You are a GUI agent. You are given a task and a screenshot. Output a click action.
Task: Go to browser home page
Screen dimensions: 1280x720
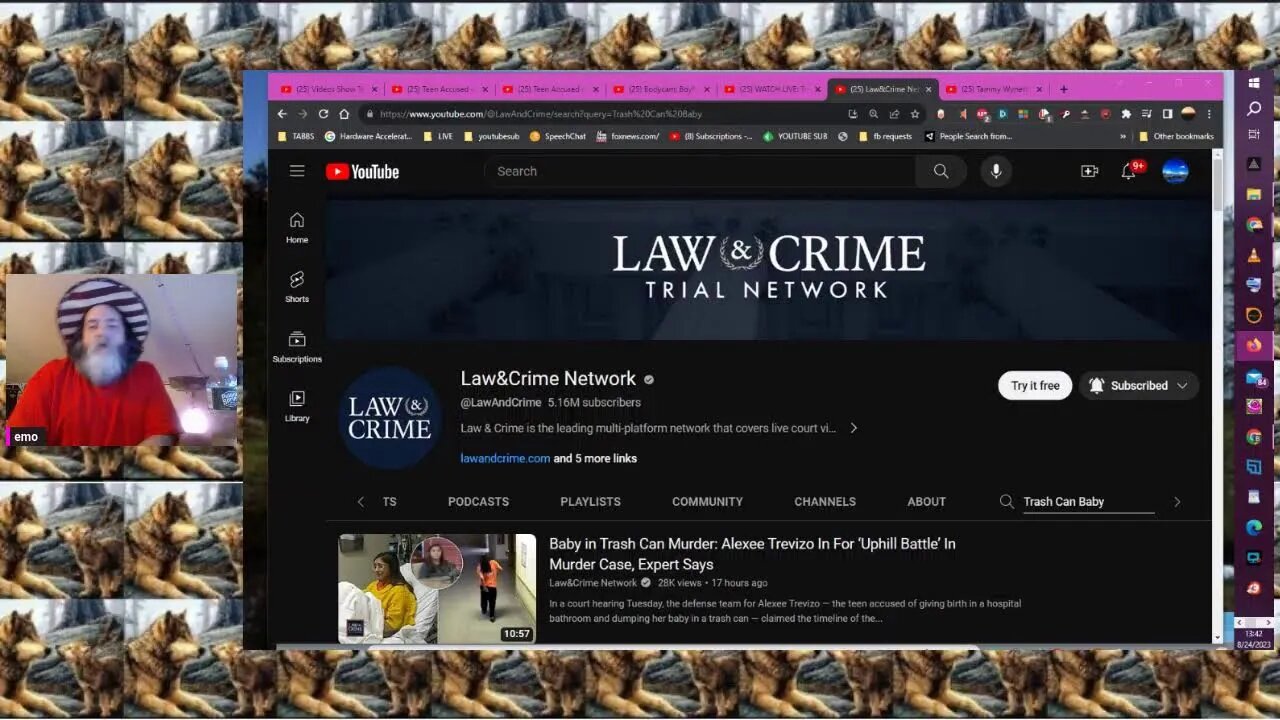344,114
